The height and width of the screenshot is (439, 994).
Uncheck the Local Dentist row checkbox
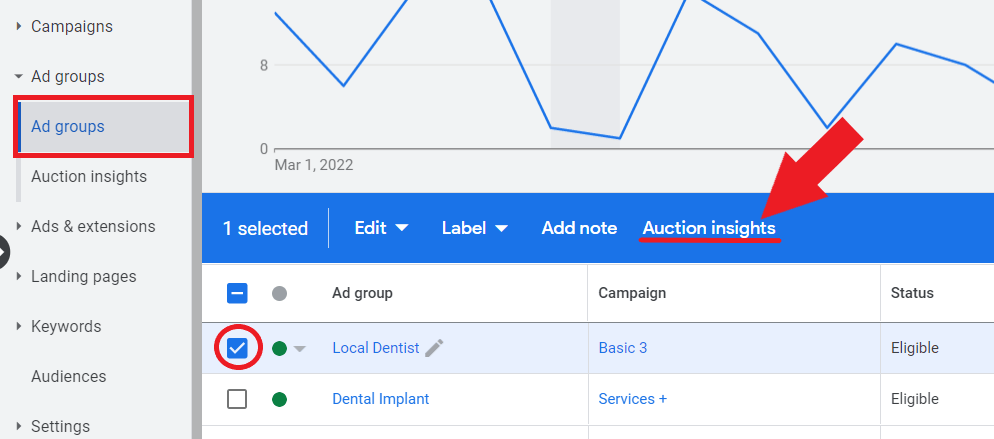[x=237, y=348]
